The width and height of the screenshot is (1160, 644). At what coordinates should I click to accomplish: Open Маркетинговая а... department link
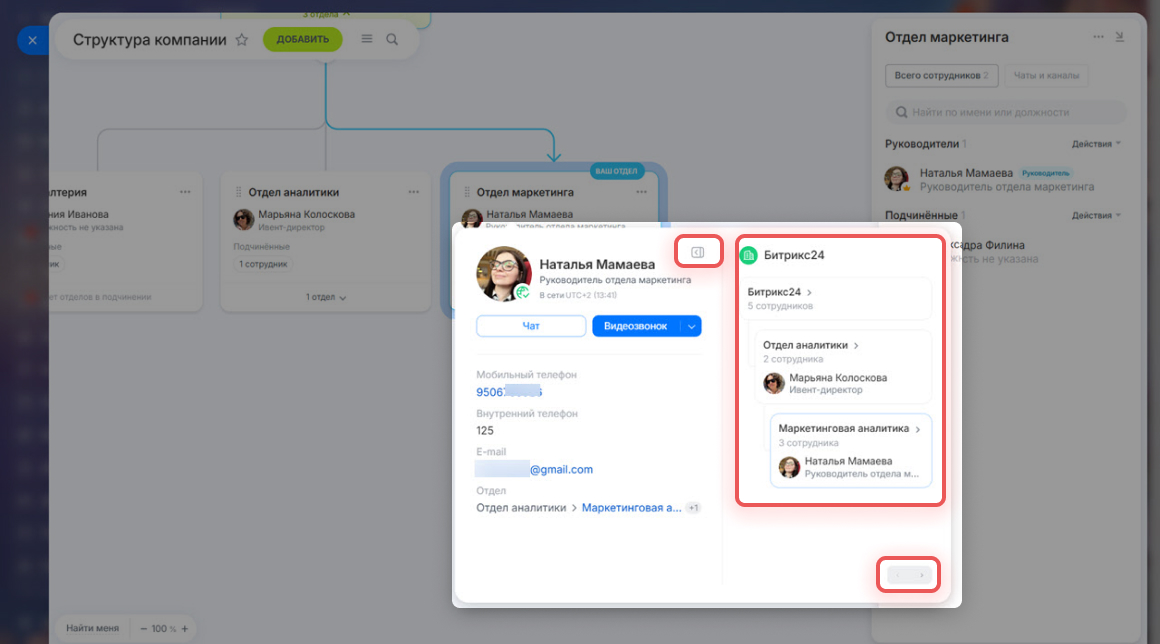coord(632,508)
